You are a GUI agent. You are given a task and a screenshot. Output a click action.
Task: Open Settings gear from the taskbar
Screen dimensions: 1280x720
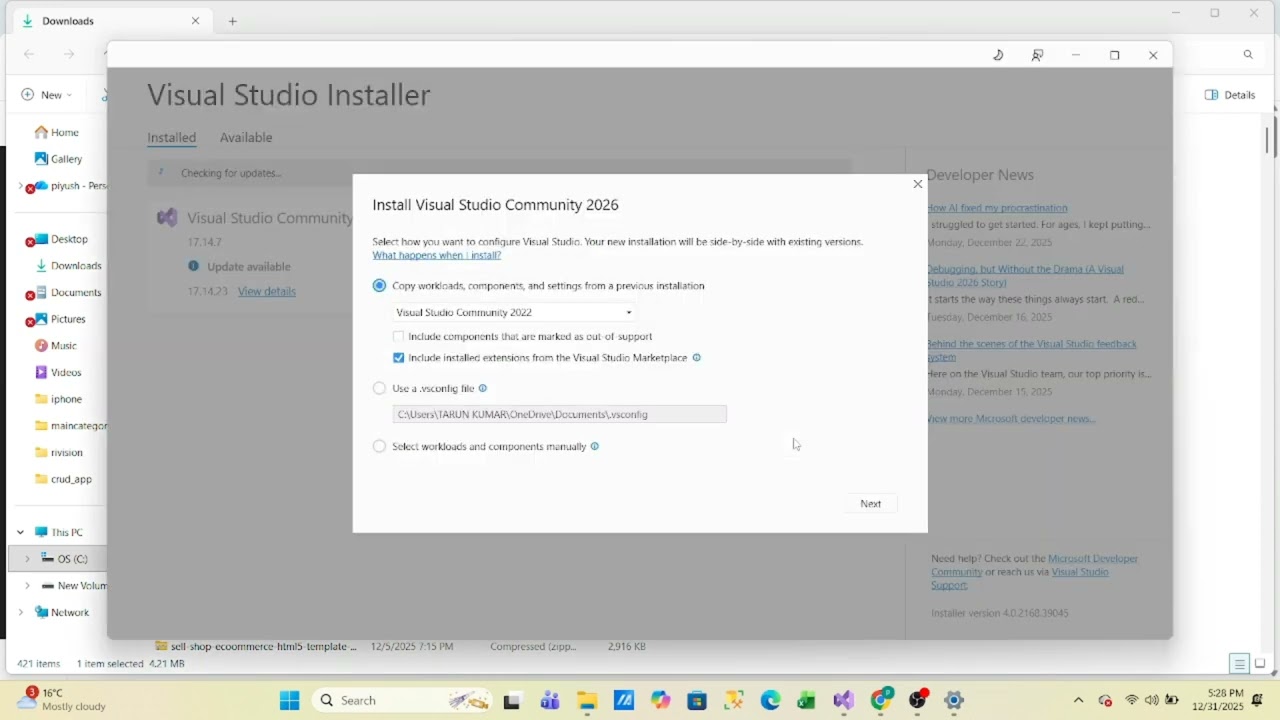tap(954, 701)
